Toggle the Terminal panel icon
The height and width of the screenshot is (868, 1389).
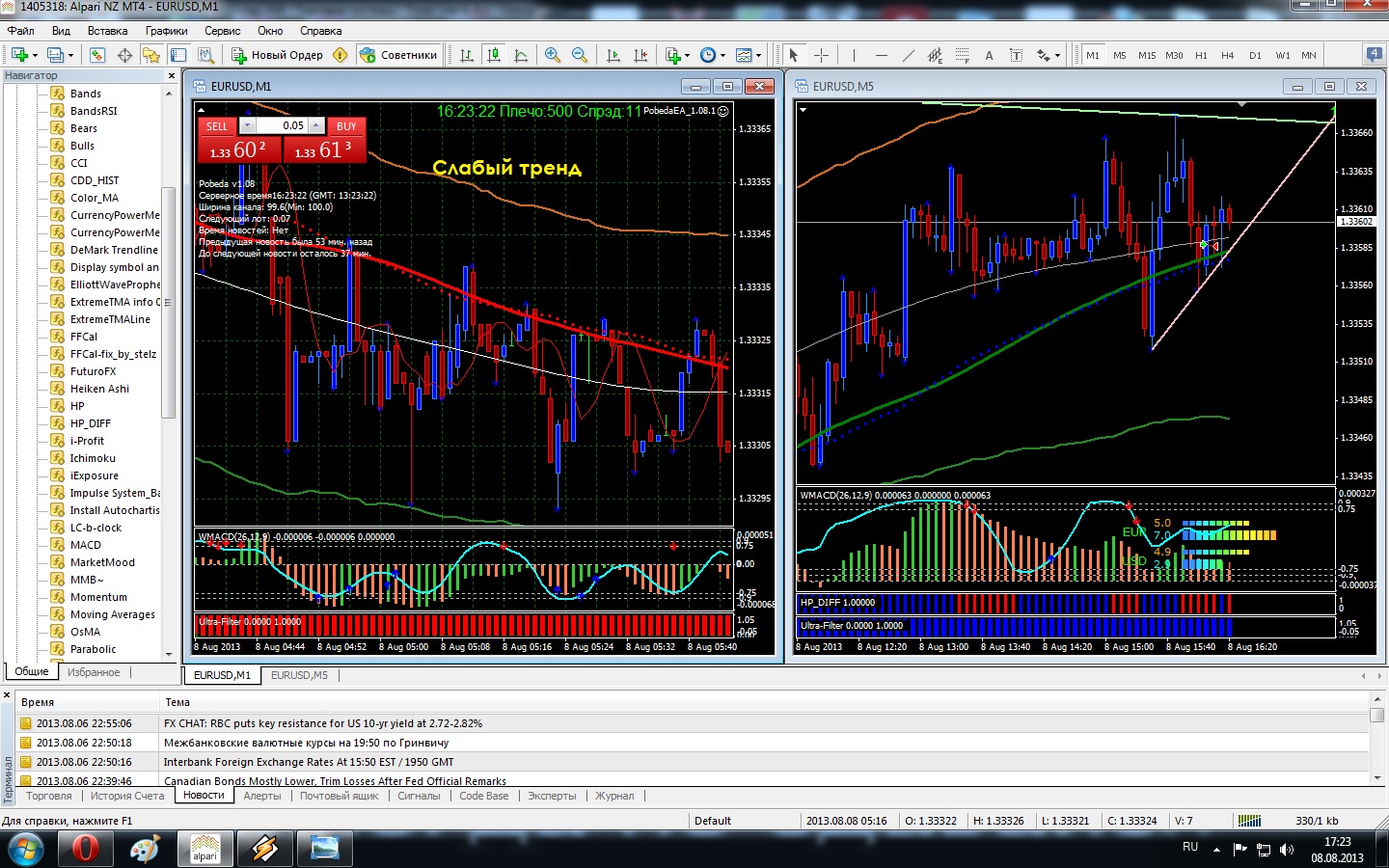click(178, 55)
